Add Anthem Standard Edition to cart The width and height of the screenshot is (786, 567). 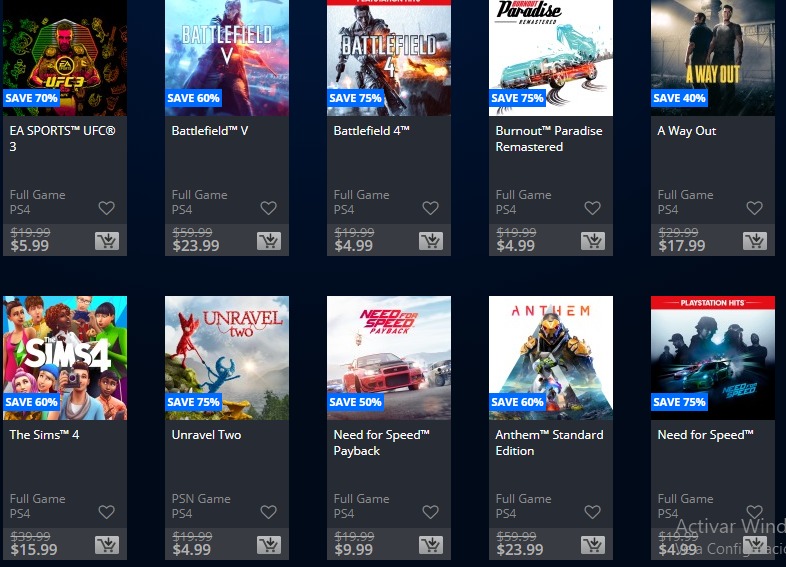(592, 545)
